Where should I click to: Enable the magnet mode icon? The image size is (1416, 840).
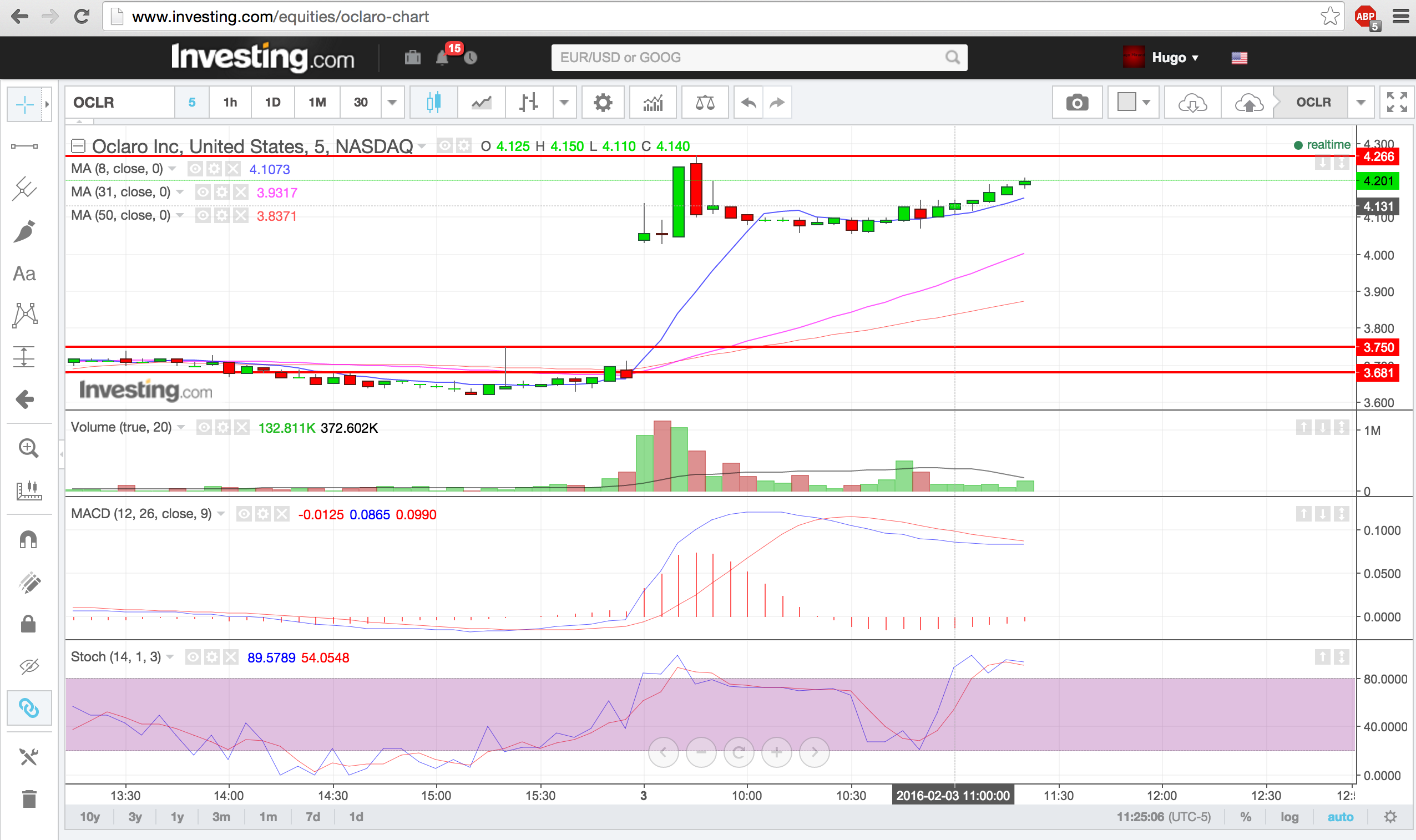click(x=28, y=539)
